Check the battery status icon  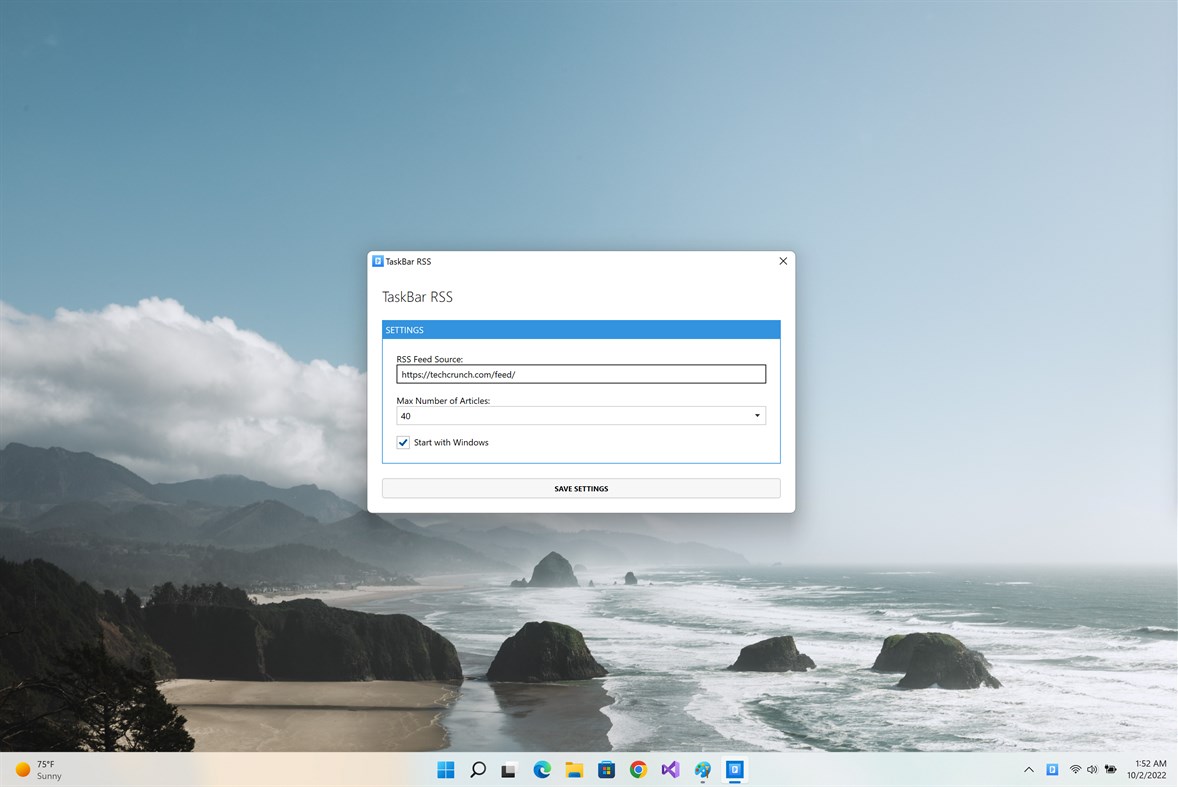[x=1110, y=770]
